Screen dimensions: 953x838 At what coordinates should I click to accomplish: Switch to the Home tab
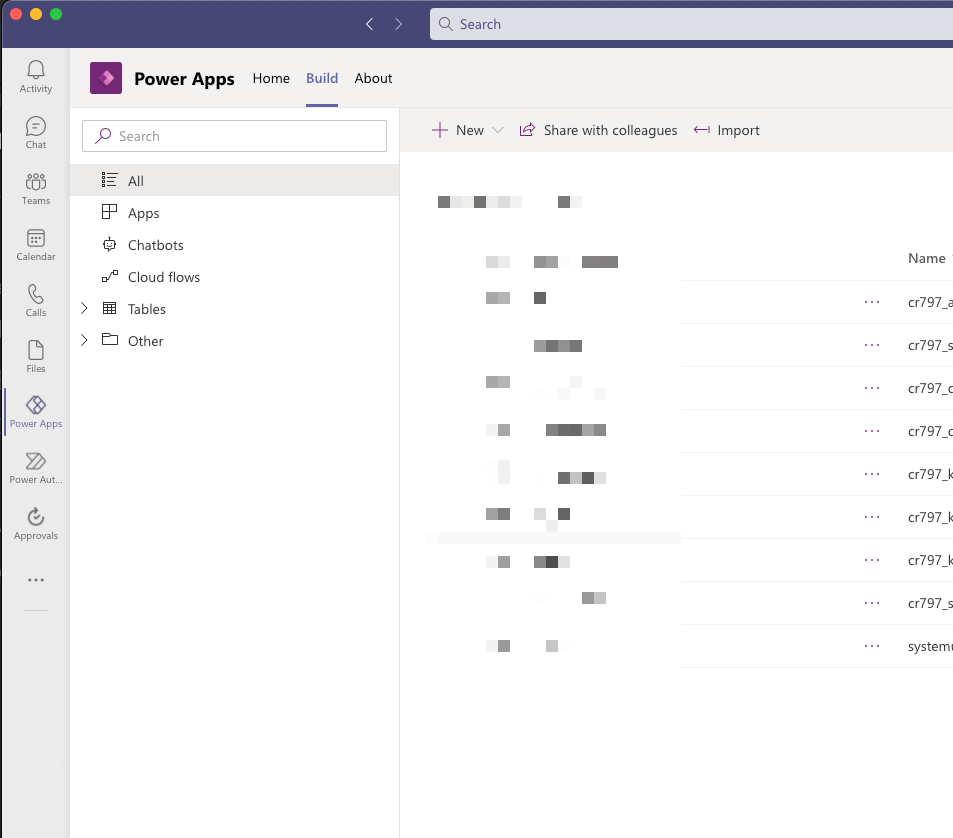point(271,78)
